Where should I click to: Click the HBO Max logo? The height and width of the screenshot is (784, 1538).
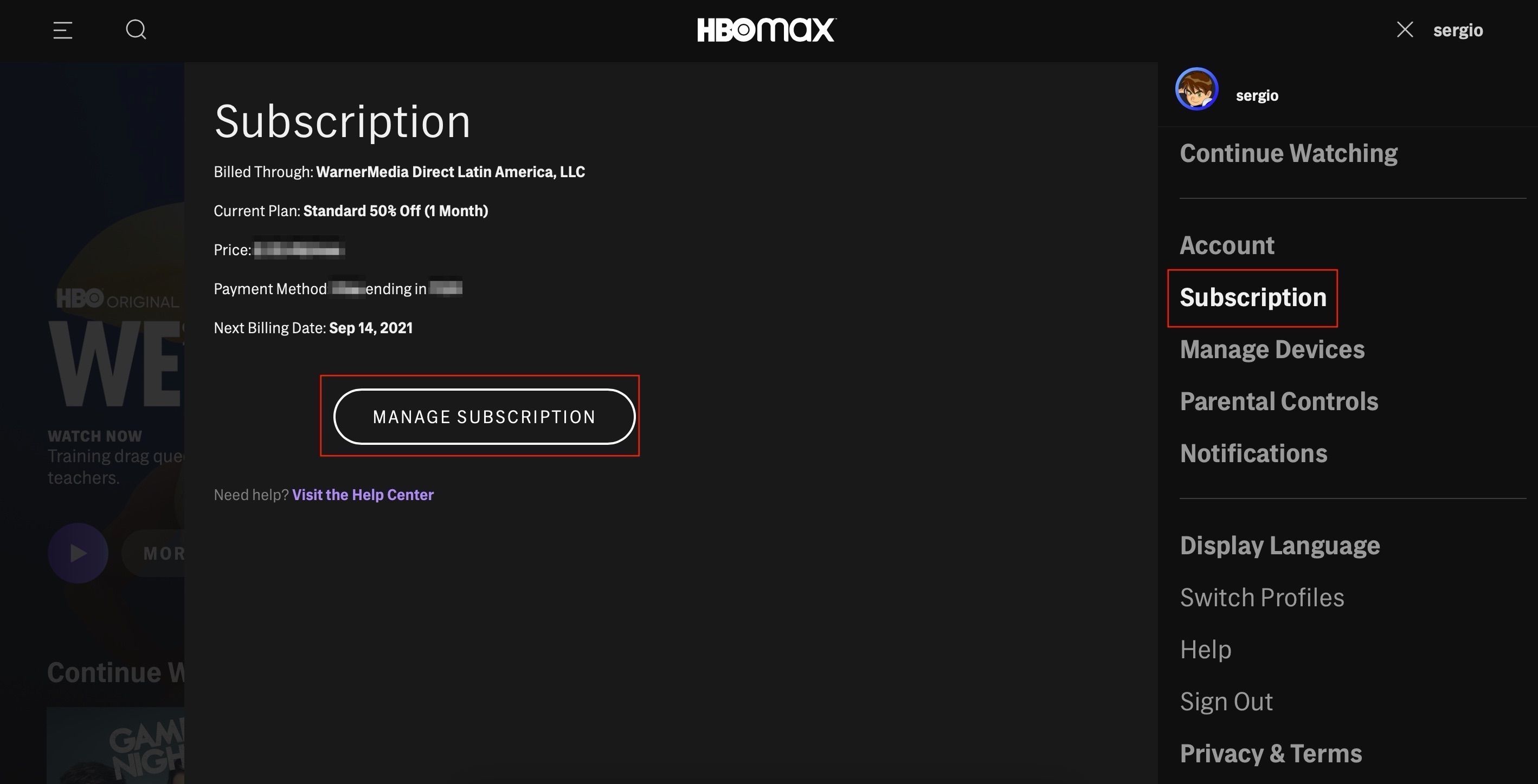coord(767,30)
